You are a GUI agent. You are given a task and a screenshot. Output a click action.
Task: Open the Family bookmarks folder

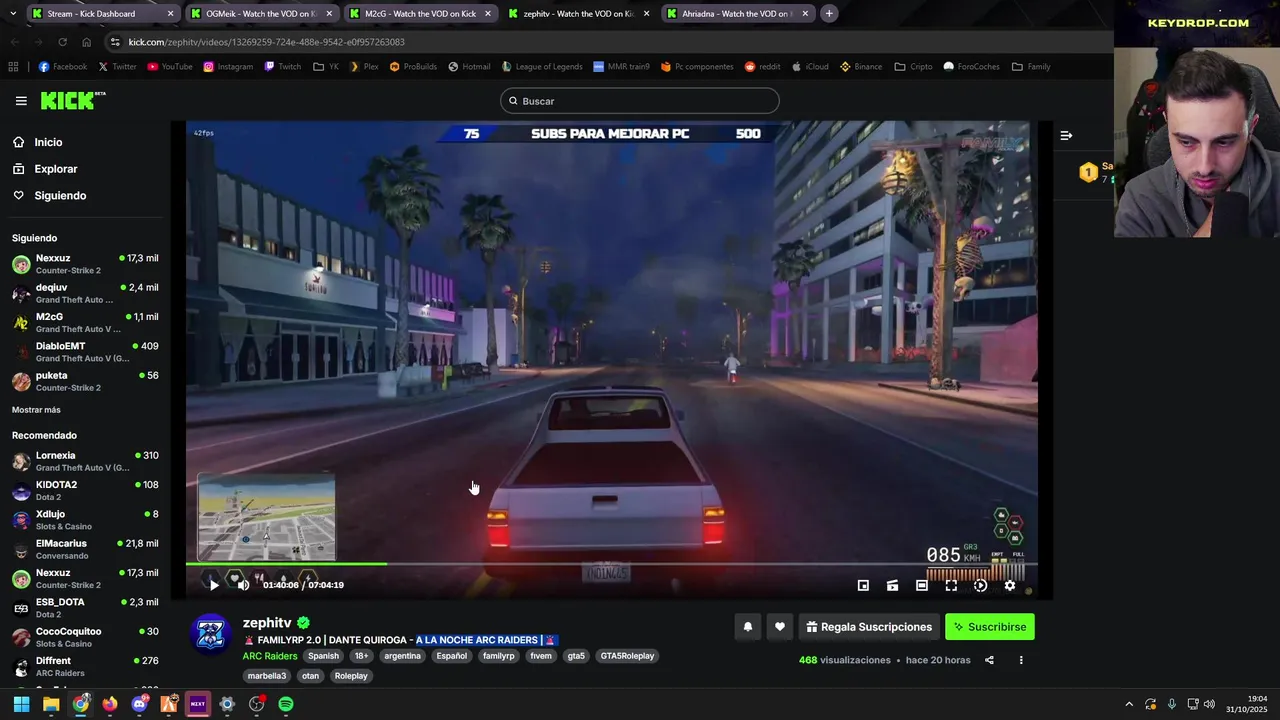click(x=1031, y=67)
